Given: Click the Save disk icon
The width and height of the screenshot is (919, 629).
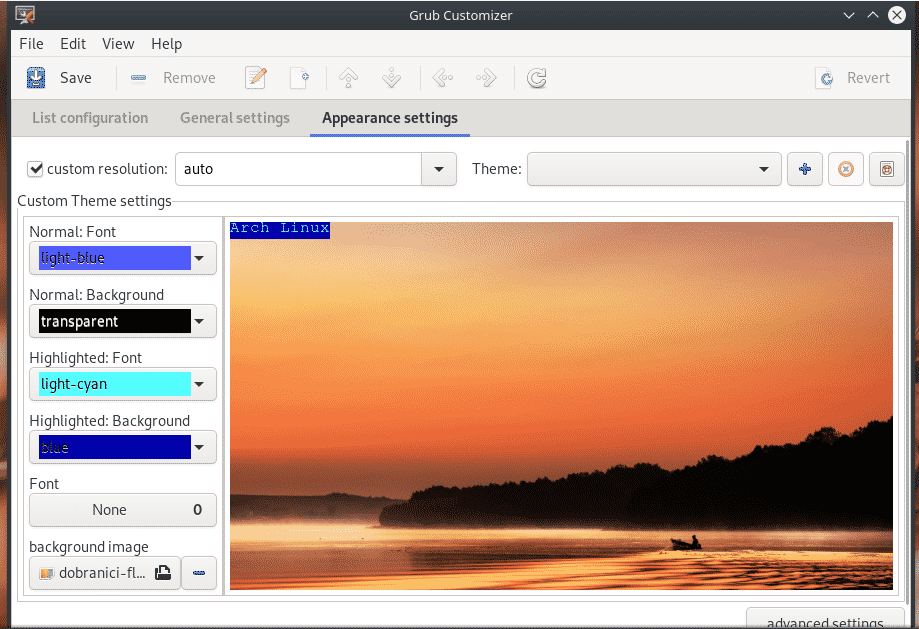Looking at the screenshot, I should pos(36,78).
